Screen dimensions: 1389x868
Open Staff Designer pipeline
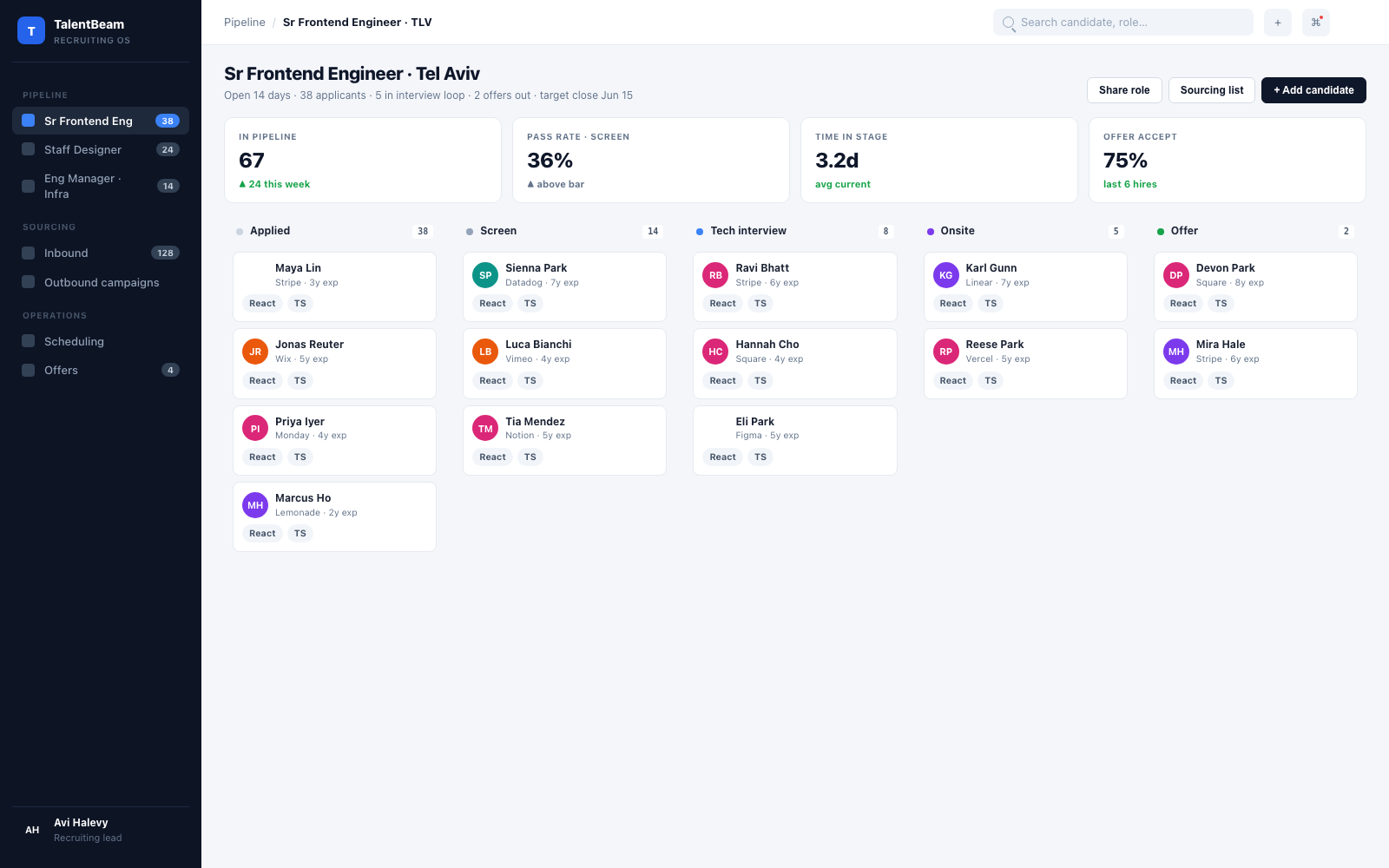pyautogui.click(x=101, y=149)
